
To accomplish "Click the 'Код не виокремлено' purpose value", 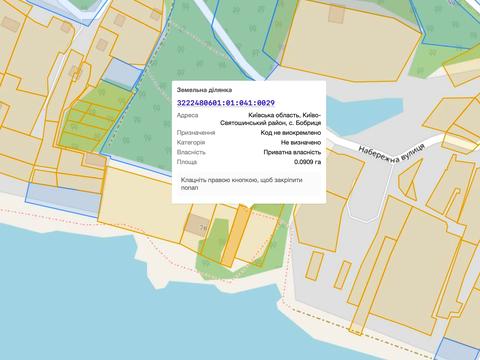I will click(x=291, y=133).
